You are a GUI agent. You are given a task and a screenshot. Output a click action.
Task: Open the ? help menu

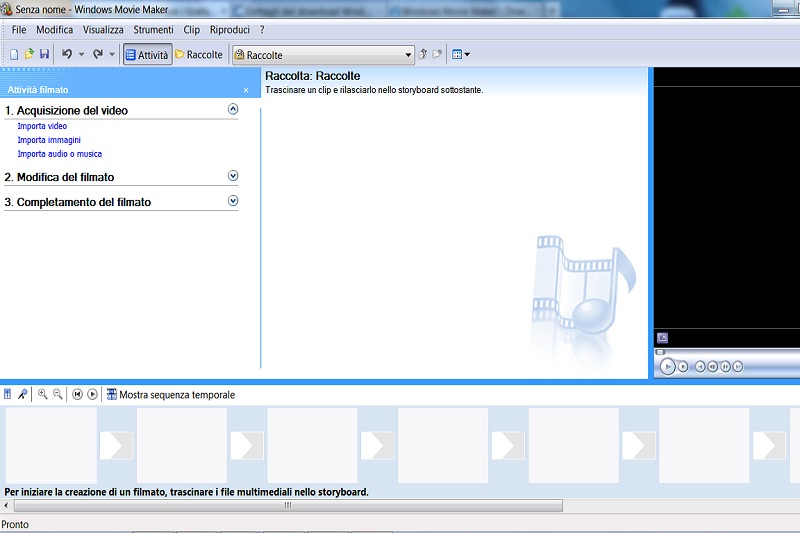(x=262, y=30)
